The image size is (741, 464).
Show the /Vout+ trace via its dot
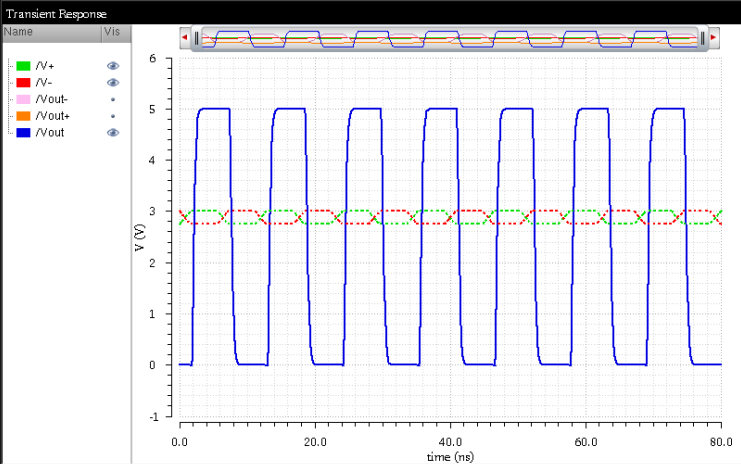point(113,116)
